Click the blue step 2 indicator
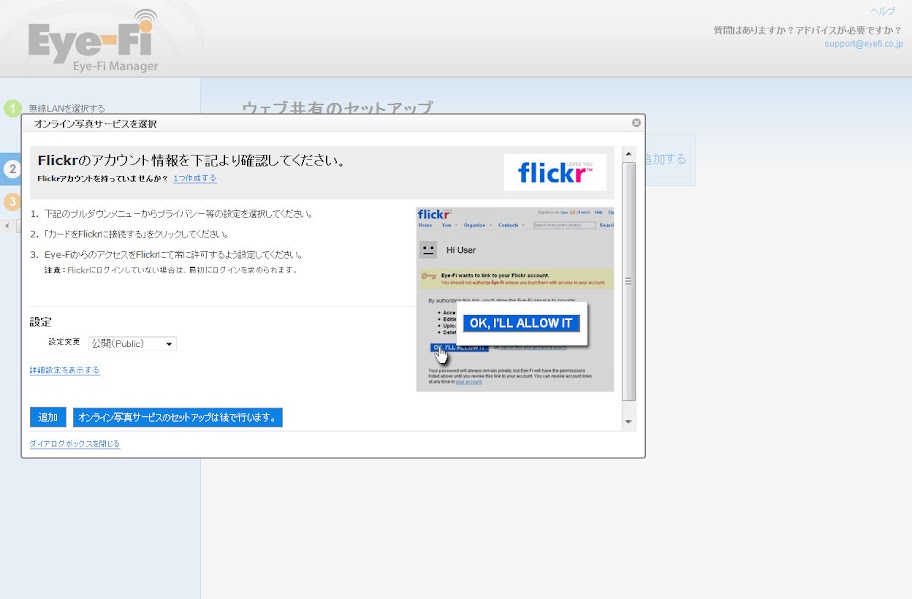Screen dimensions: 912x599 (12, 169)
